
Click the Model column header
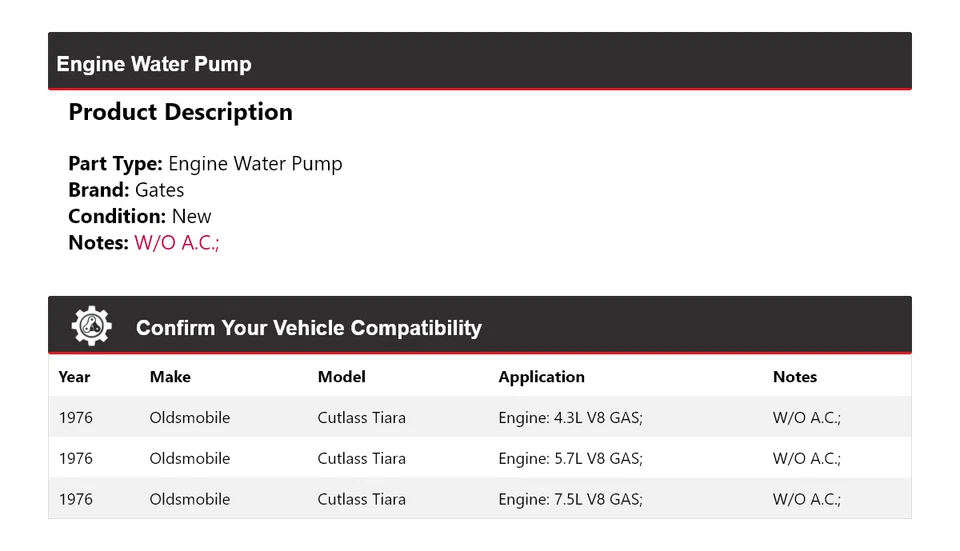[341, 377]
